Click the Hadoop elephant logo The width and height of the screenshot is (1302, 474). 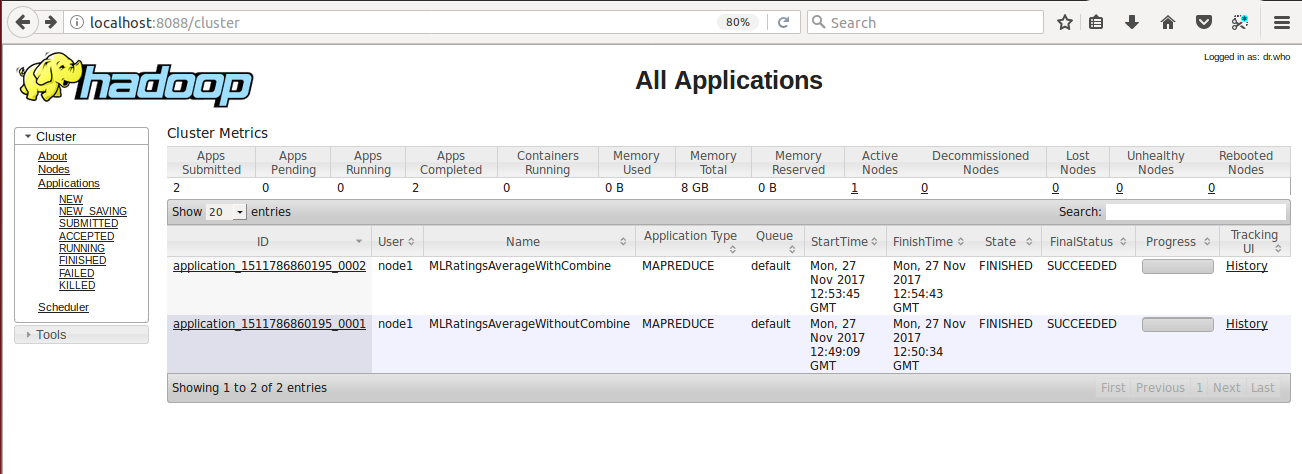pos(135,81)
